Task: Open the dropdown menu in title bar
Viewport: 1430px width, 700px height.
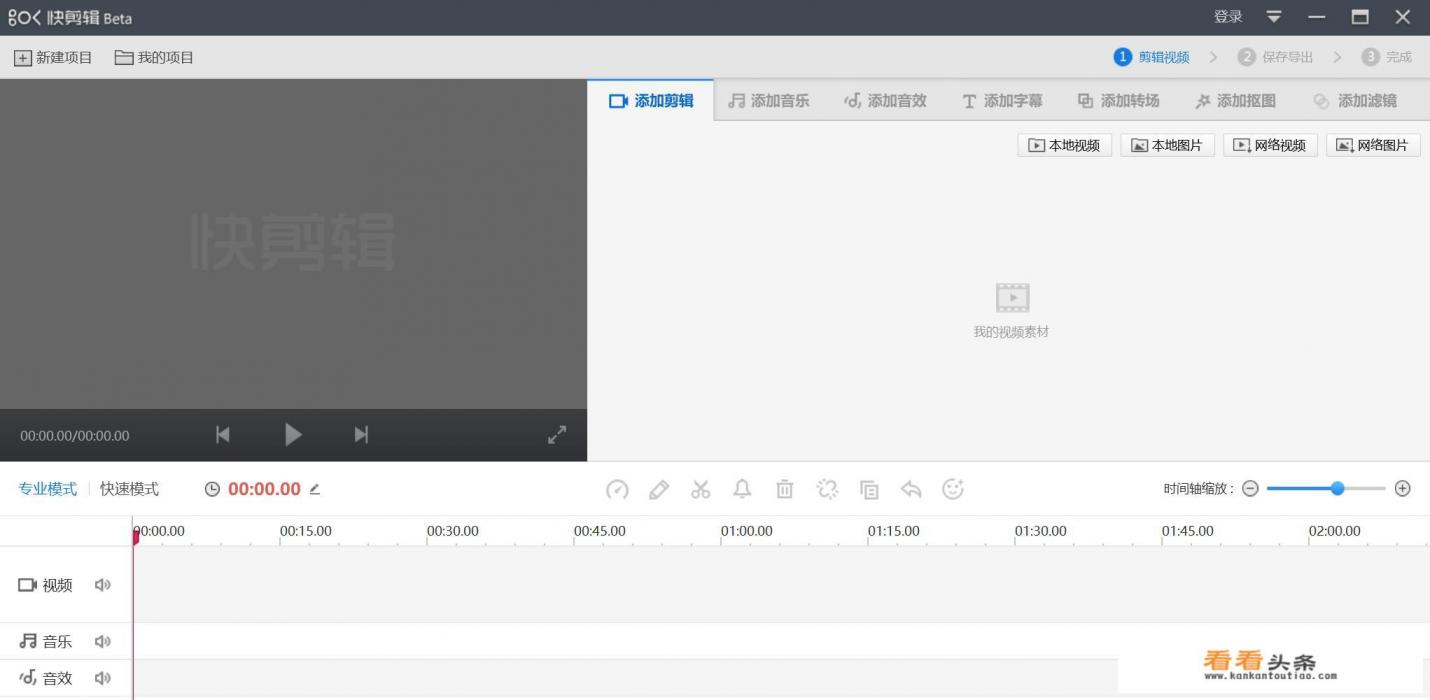Action: pyautogui.click(x=1274, y=17)
